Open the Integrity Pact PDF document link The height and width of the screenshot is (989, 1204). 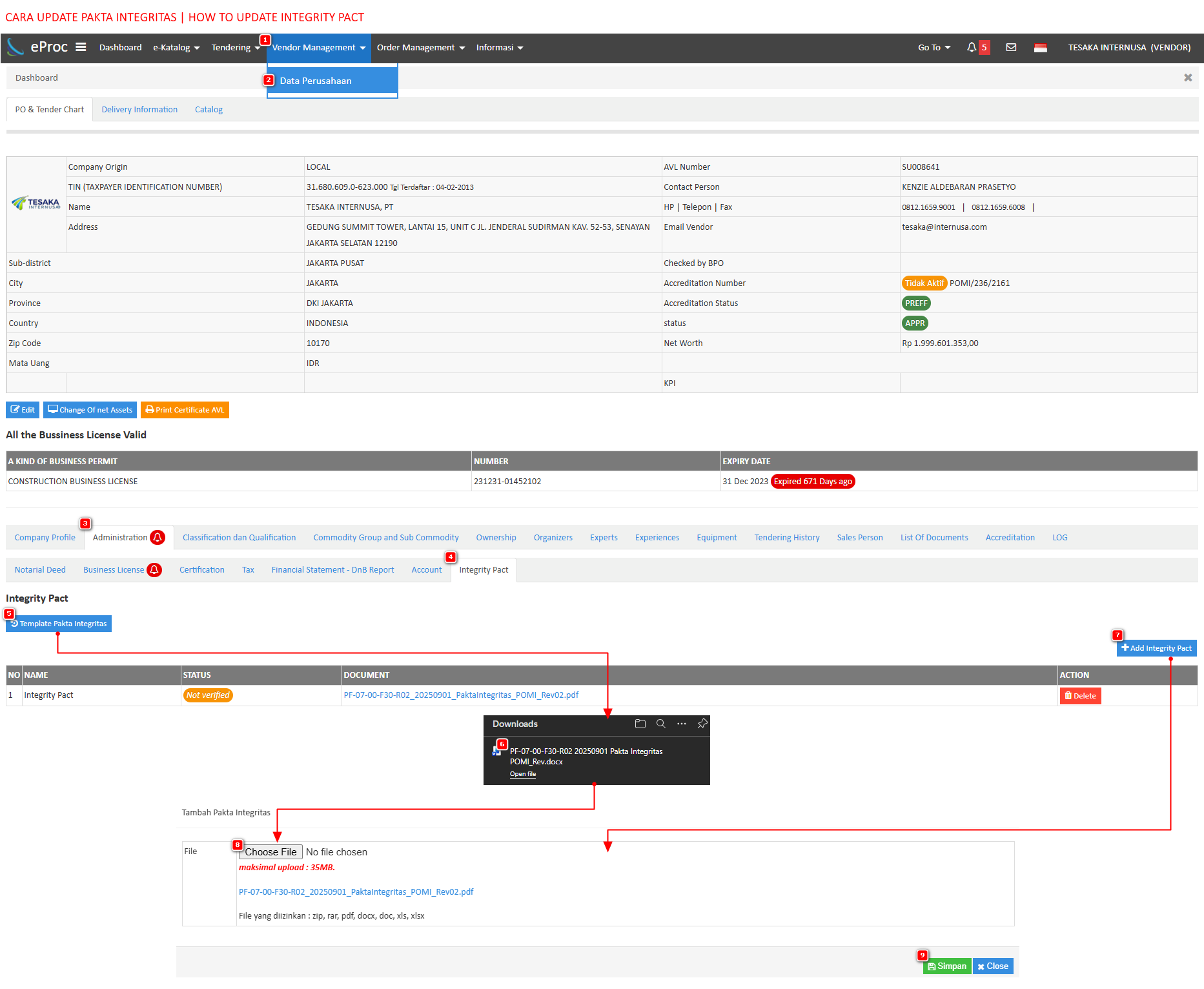(x=461, y=695)
